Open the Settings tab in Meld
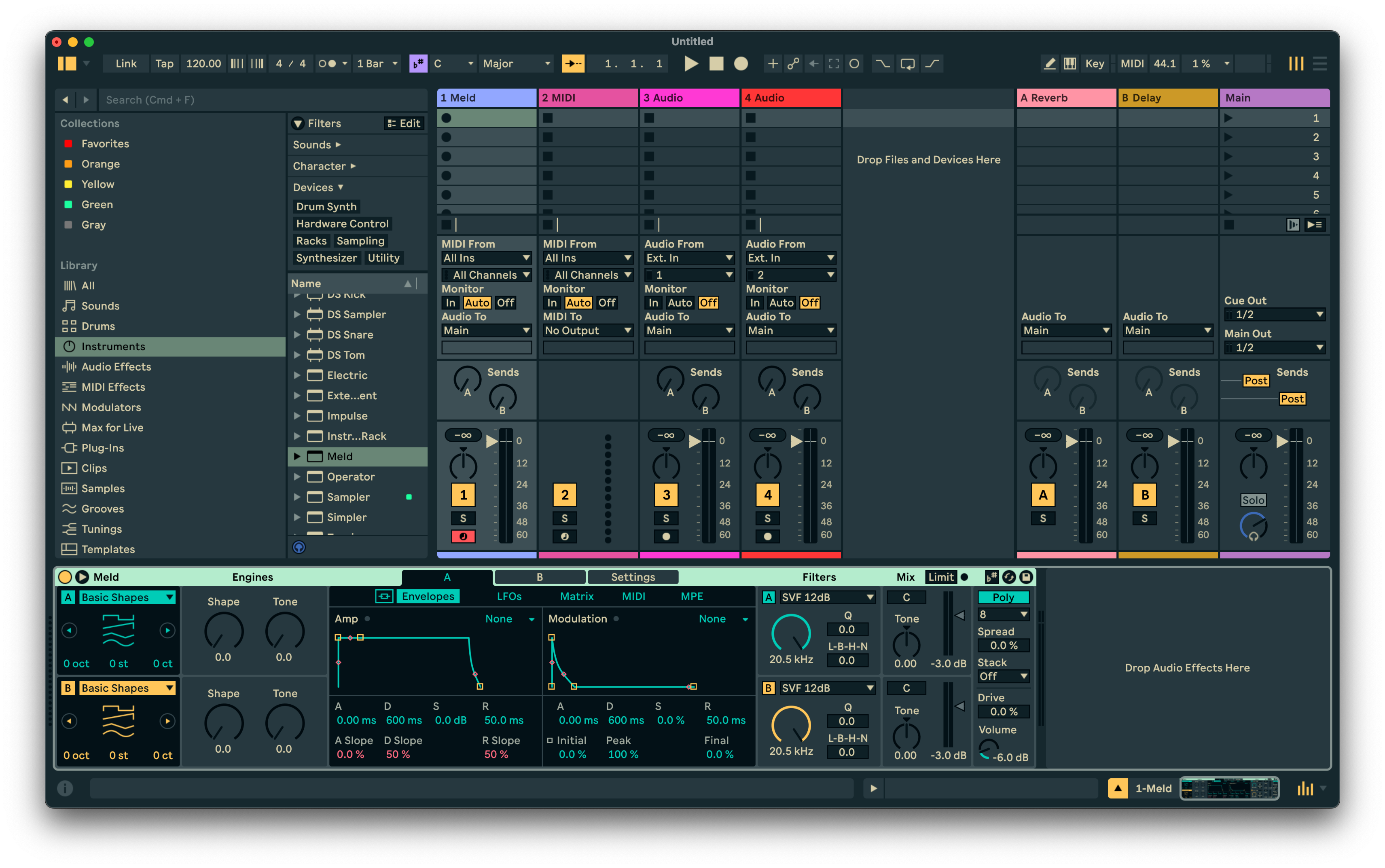The image size is (1385, 868). pos(633,577)
